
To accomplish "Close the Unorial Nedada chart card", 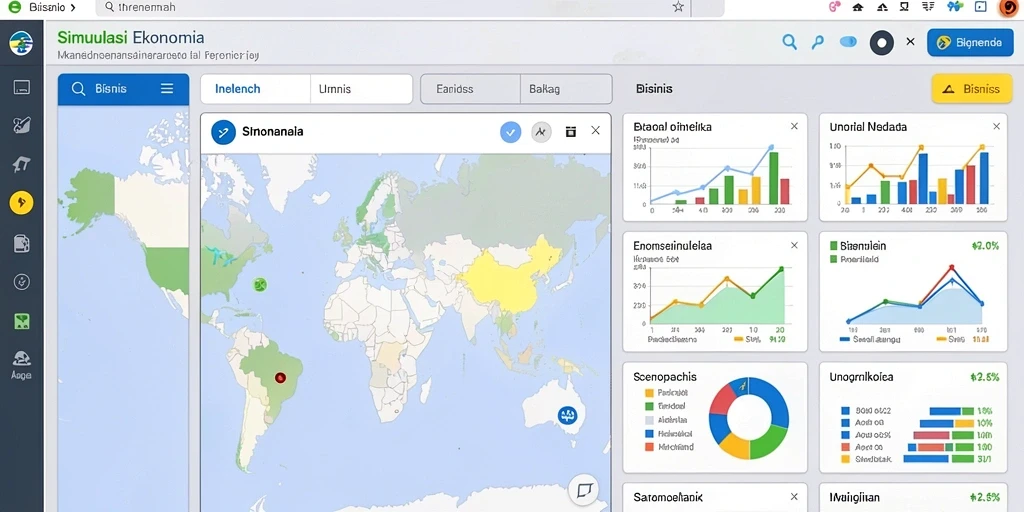I will coord(996,126).
